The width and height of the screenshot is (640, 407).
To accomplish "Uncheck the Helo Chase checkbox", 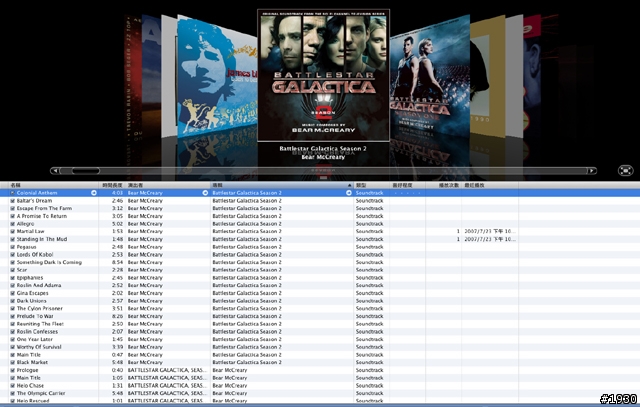I will [12, 385].
